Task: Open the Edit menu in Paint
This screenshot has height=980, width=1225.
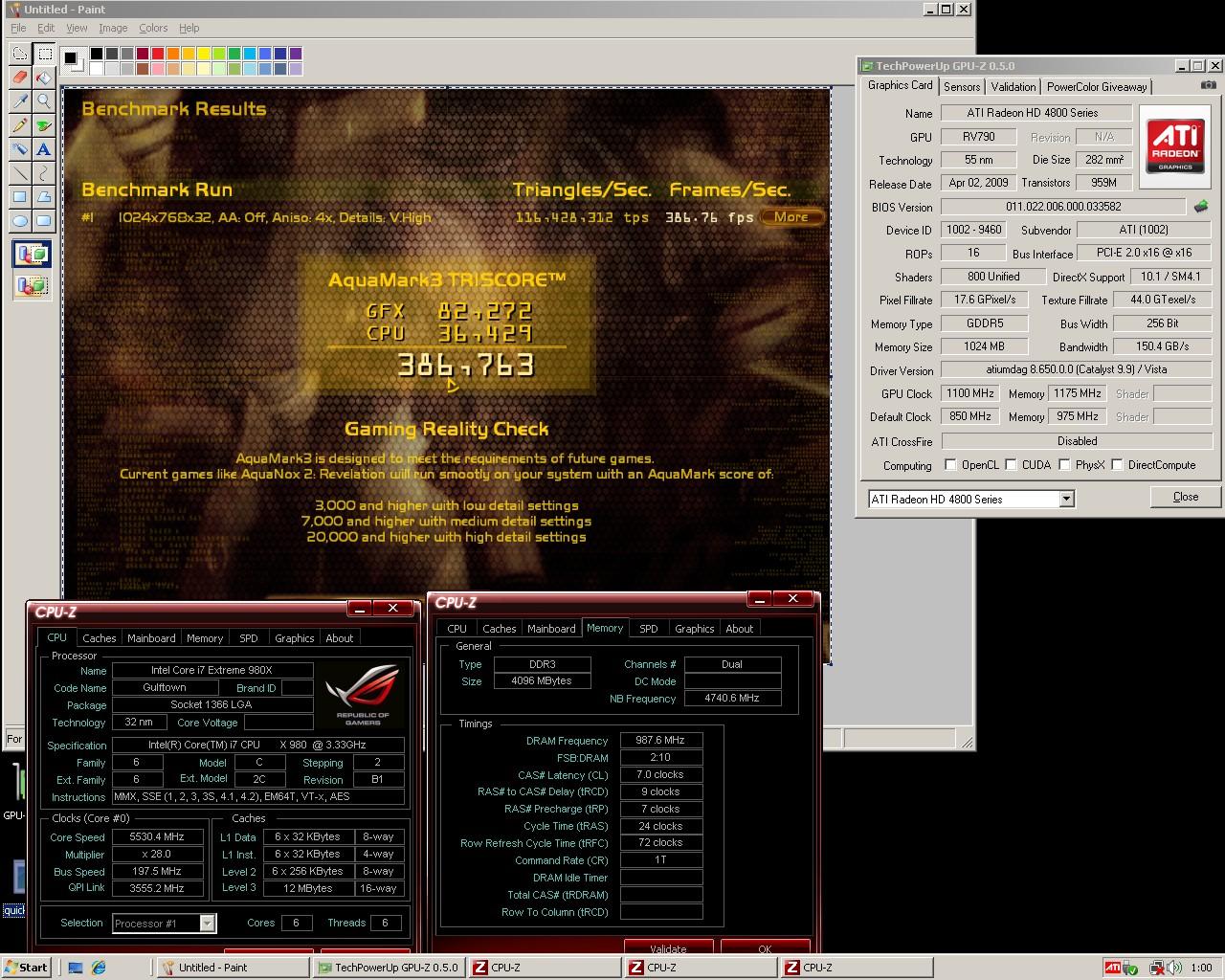Action: (x=46, y=28)
